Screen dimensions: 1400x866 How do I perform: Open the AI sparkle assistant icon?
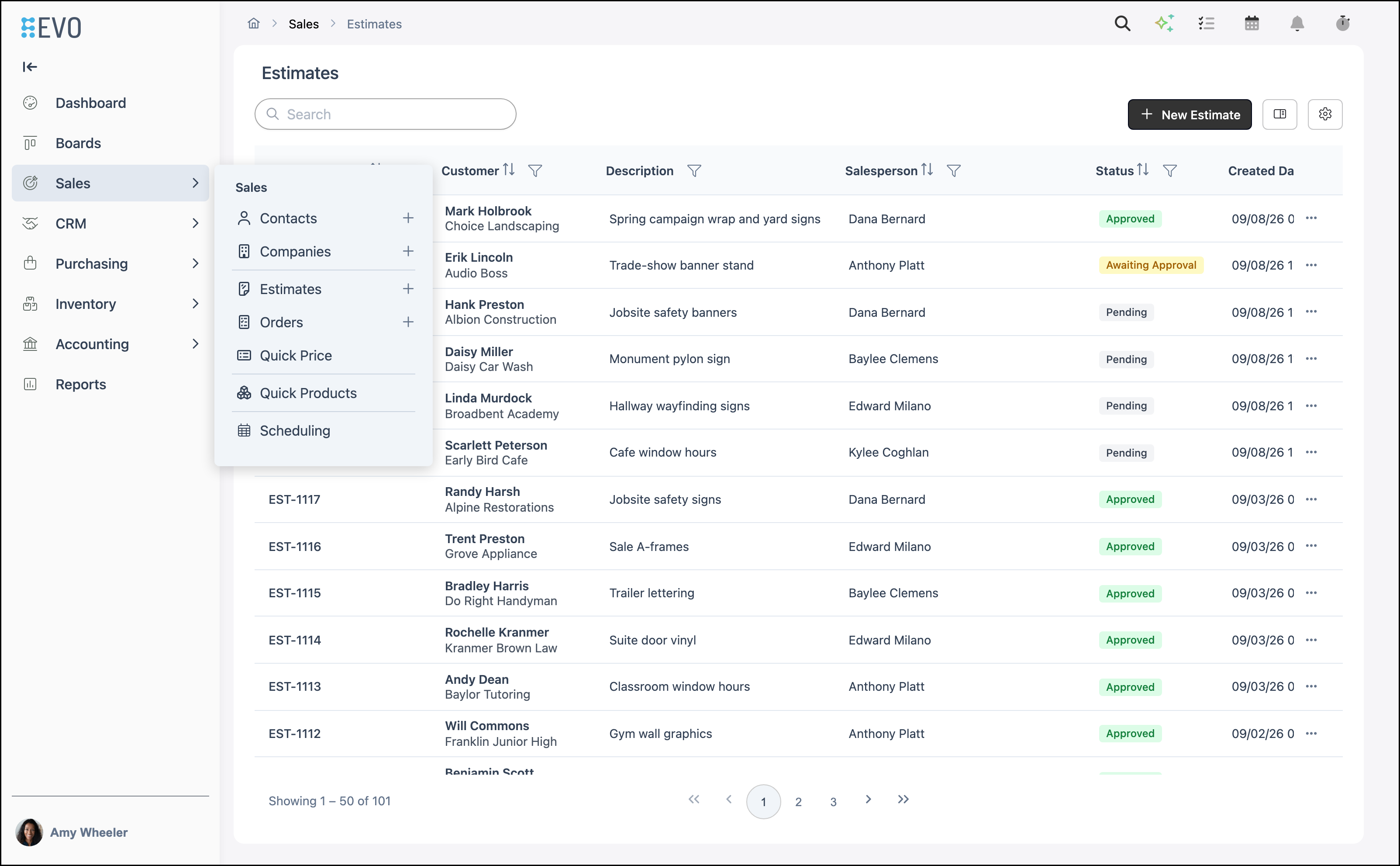pyautogui.click(x=1164, y=24)
